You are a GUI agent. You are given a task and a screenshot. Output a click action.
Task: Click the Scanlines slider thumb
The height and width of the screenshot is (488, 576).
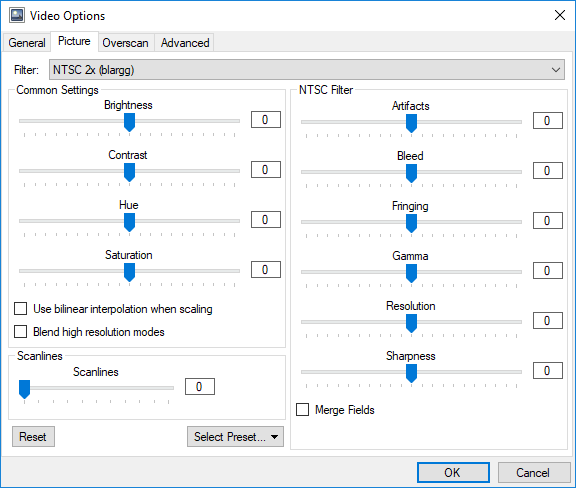(25, 389)
